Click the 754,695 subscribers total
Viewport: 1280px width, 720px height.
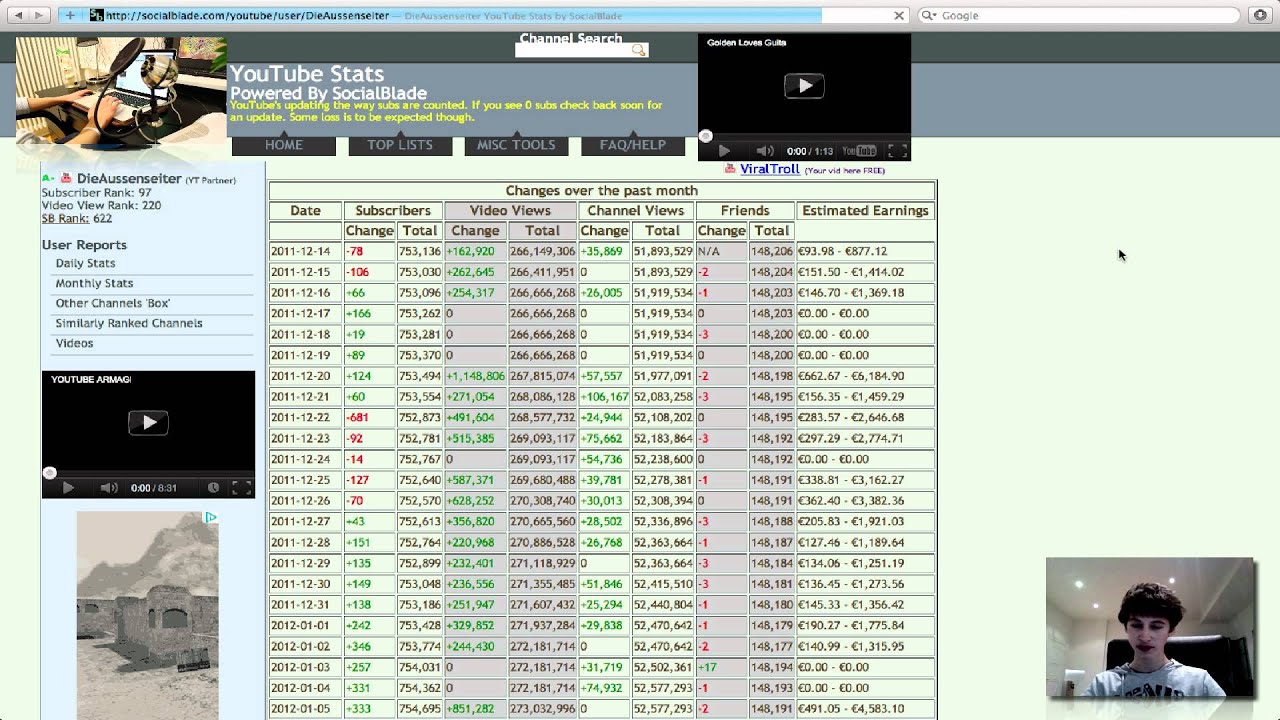coord(419,708)
